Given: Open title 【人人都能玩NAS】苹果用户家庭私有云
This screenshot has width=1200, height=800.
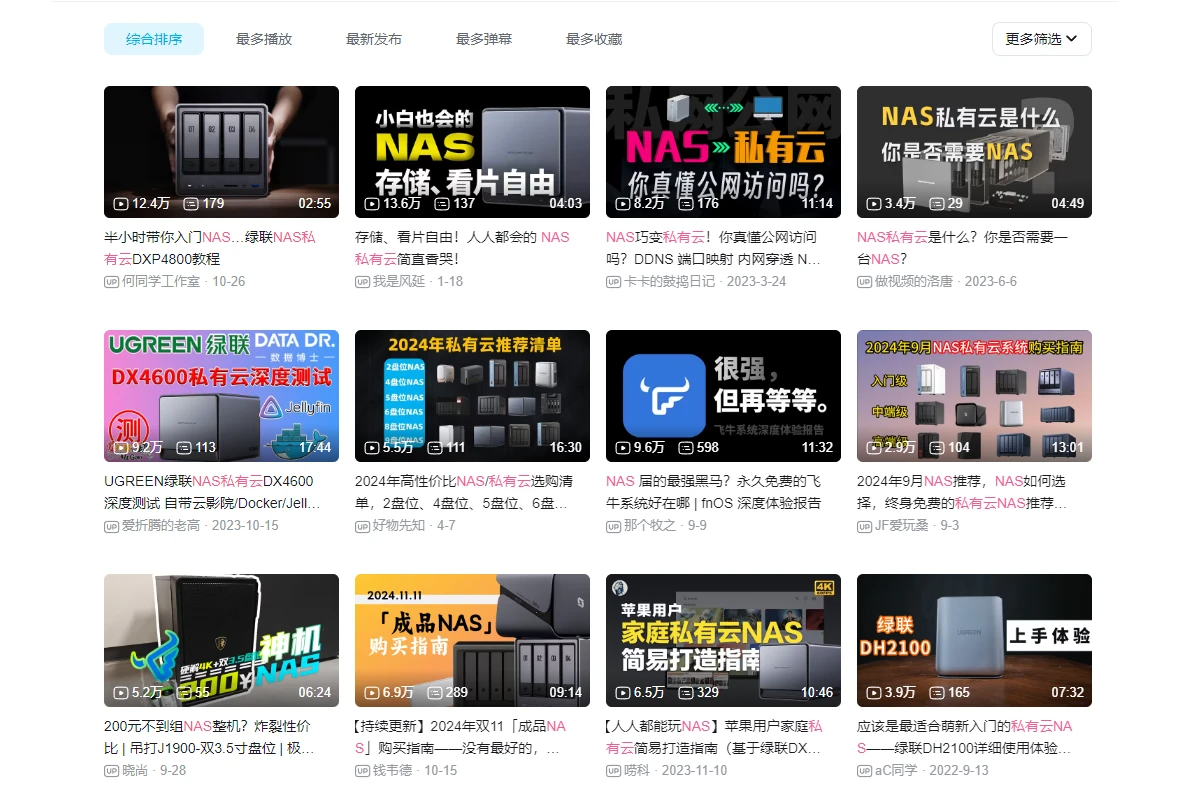Looking at the screenshot, I should tap(714, 736).
